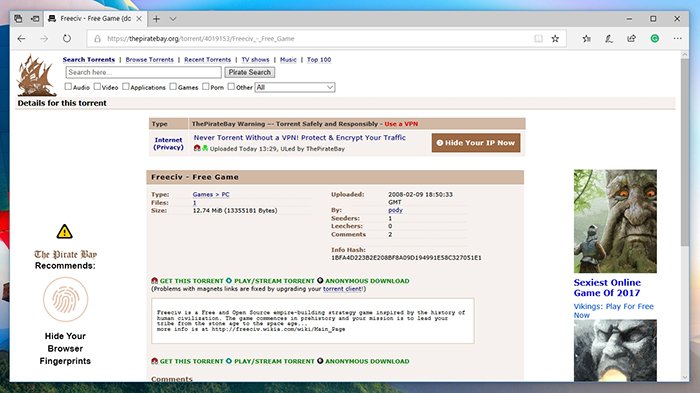The height and width of the screenshot is (393, 700).
Task: Check the Other category checkbox
Action: [x=231, y=87]
